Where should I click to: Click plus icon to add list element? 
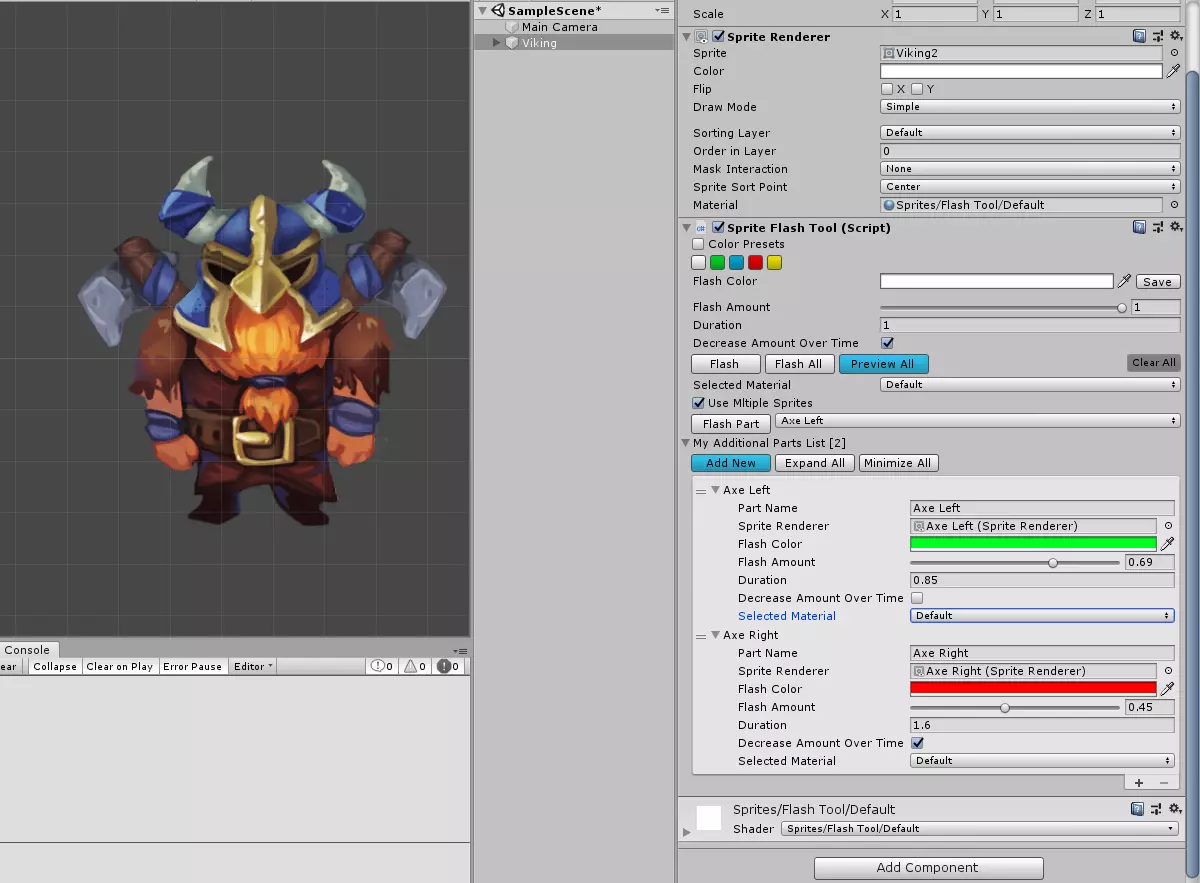click(1140, 783)
